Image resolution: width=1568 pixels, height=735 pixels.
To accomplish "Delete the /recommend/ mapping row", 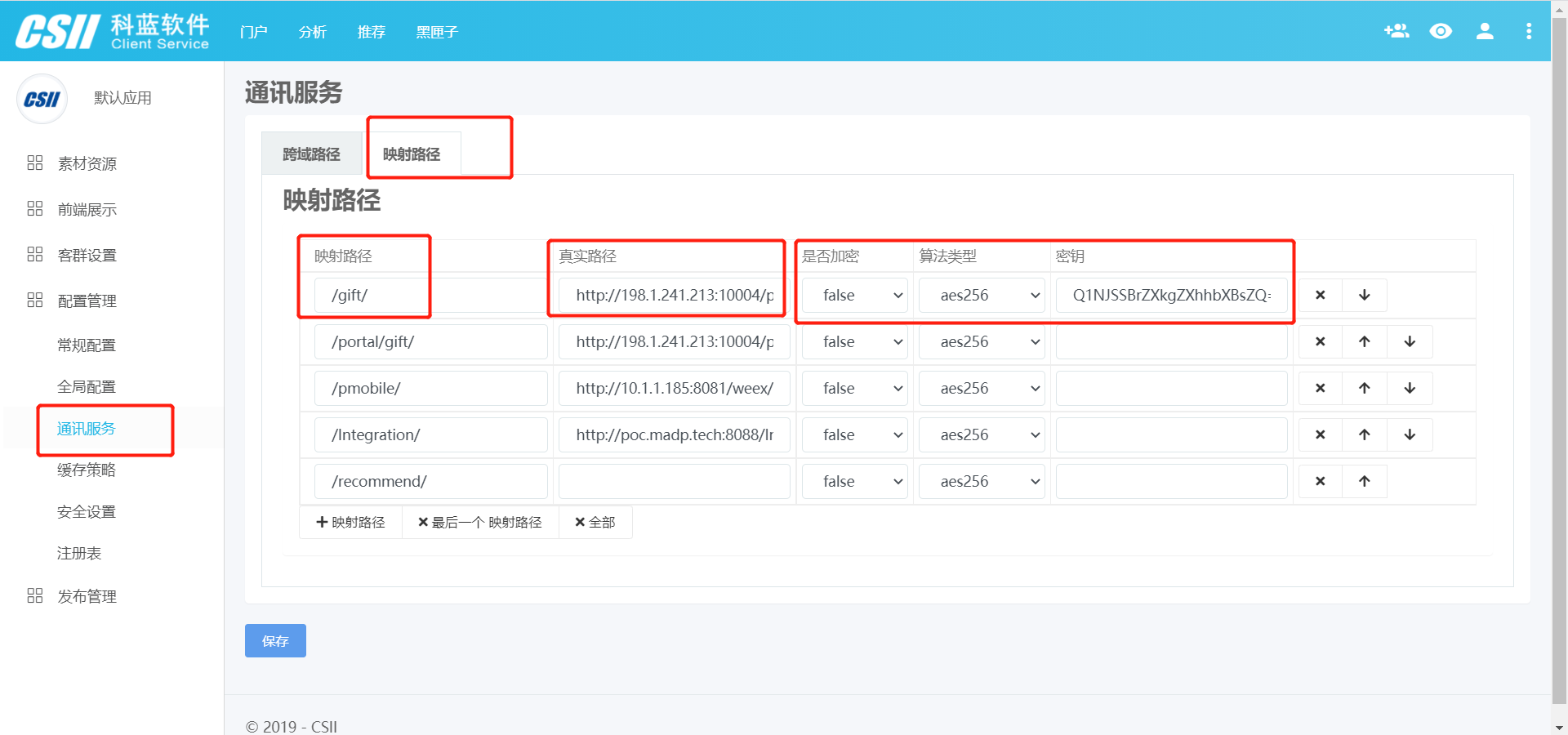I will pyautogui.click(x=1321, y=481).
